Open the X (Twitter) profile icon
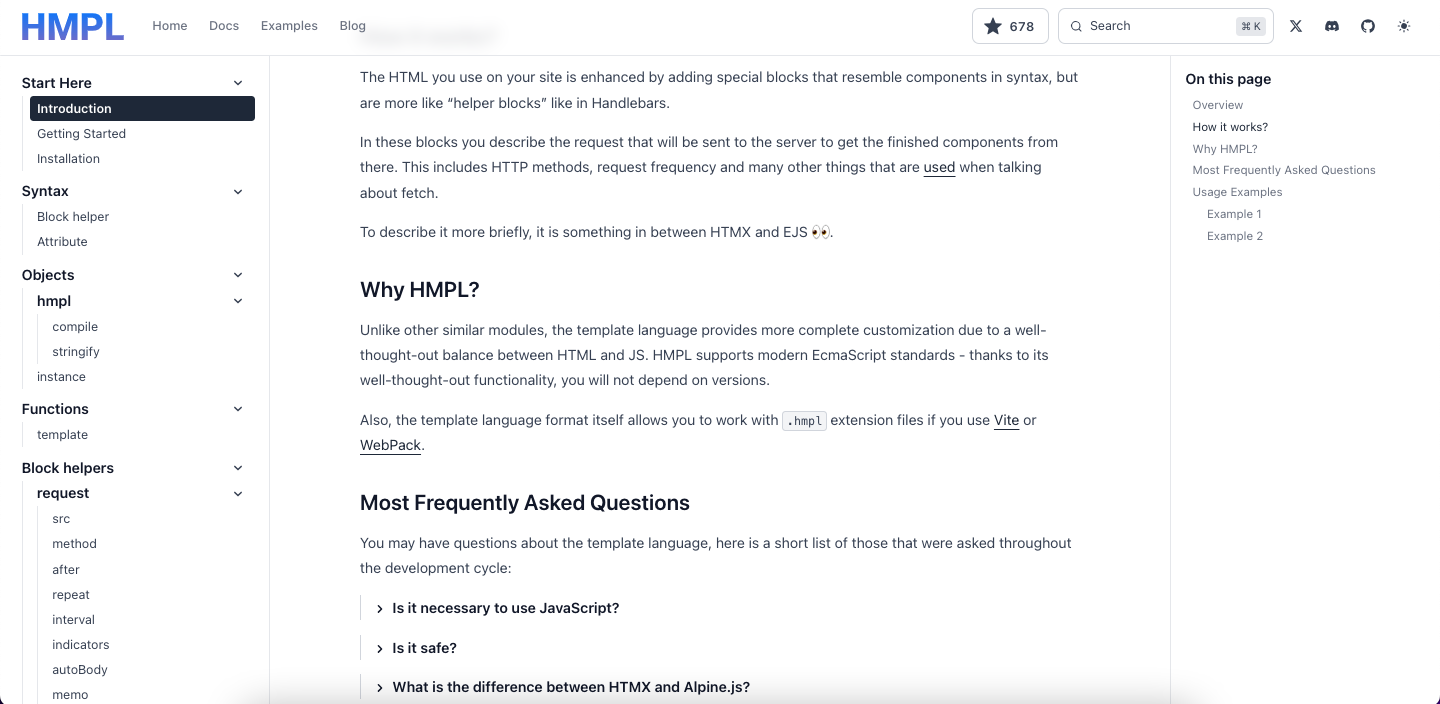The height and width of the screenshot is (704, 1440). click(x=1296, y=26)
